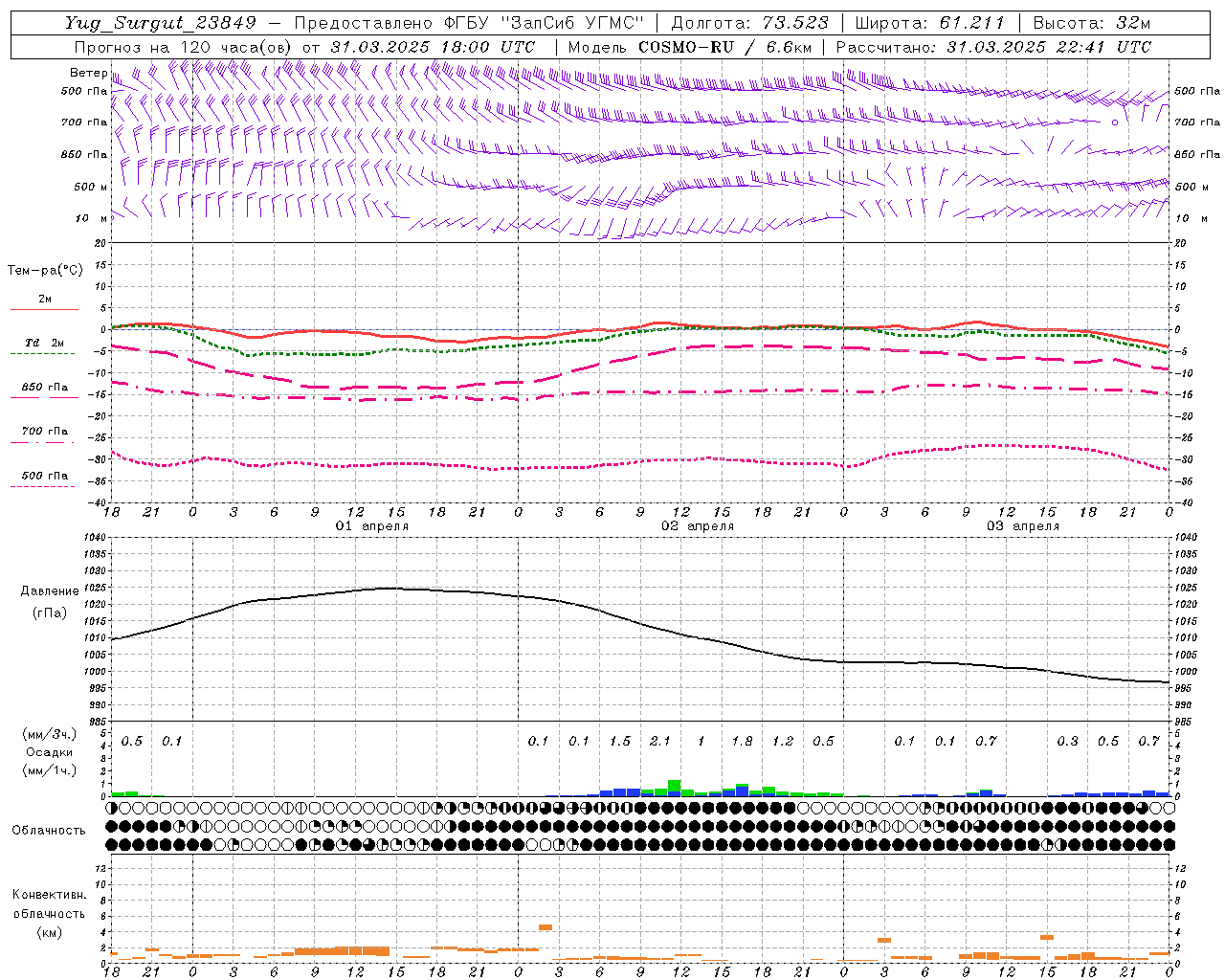1225x980 pixels.
Task: Click the 2.1 precipitation value
Action: point(660,741)
